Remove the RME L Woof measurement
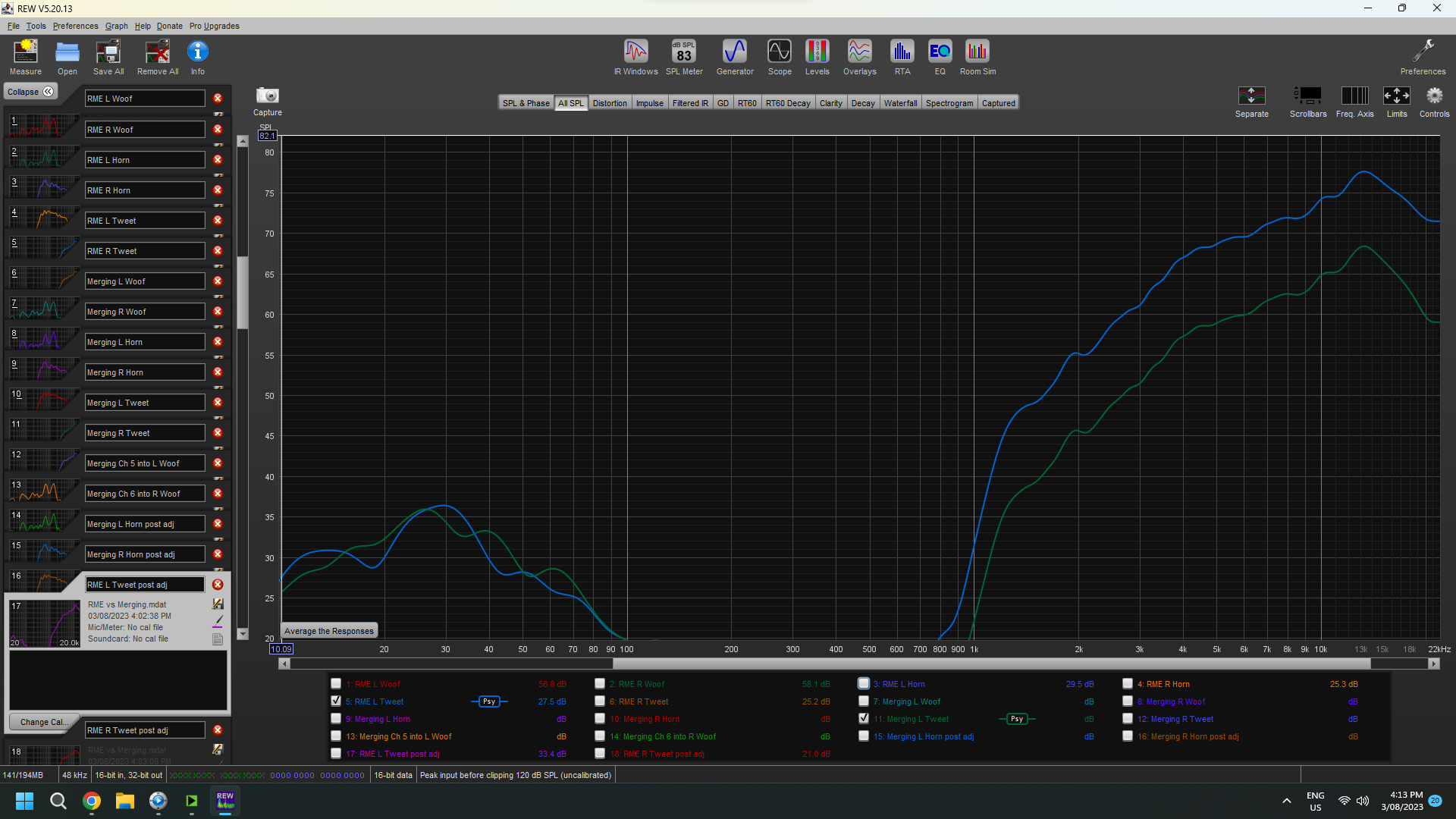1456x819 pixels. [x=218, y=99]
